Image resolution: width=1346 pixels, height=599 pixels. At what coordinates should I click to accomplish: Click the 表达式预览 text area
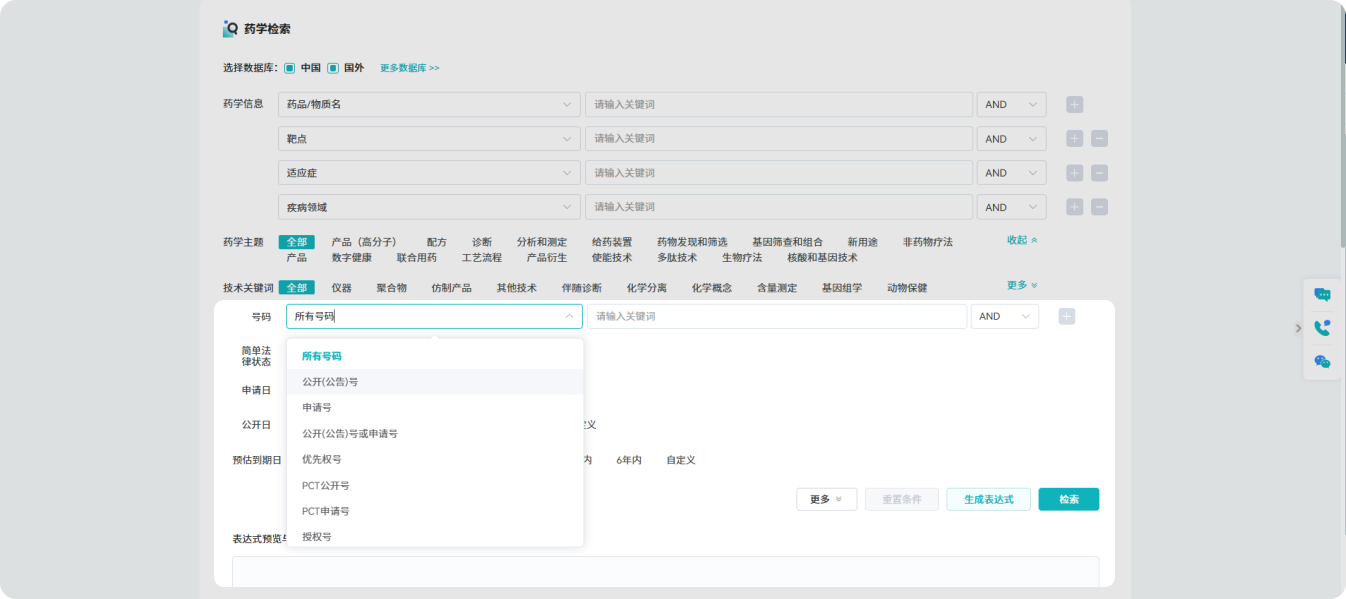[x=665, y=572]
